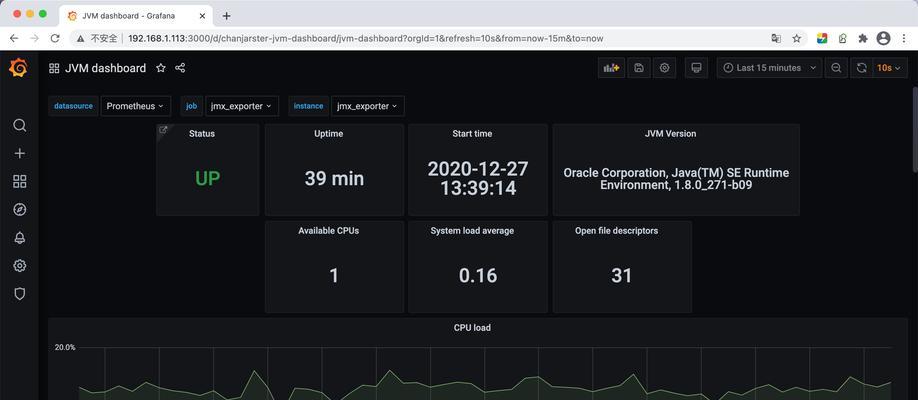Click the browser forward arrow

(35, 38)
